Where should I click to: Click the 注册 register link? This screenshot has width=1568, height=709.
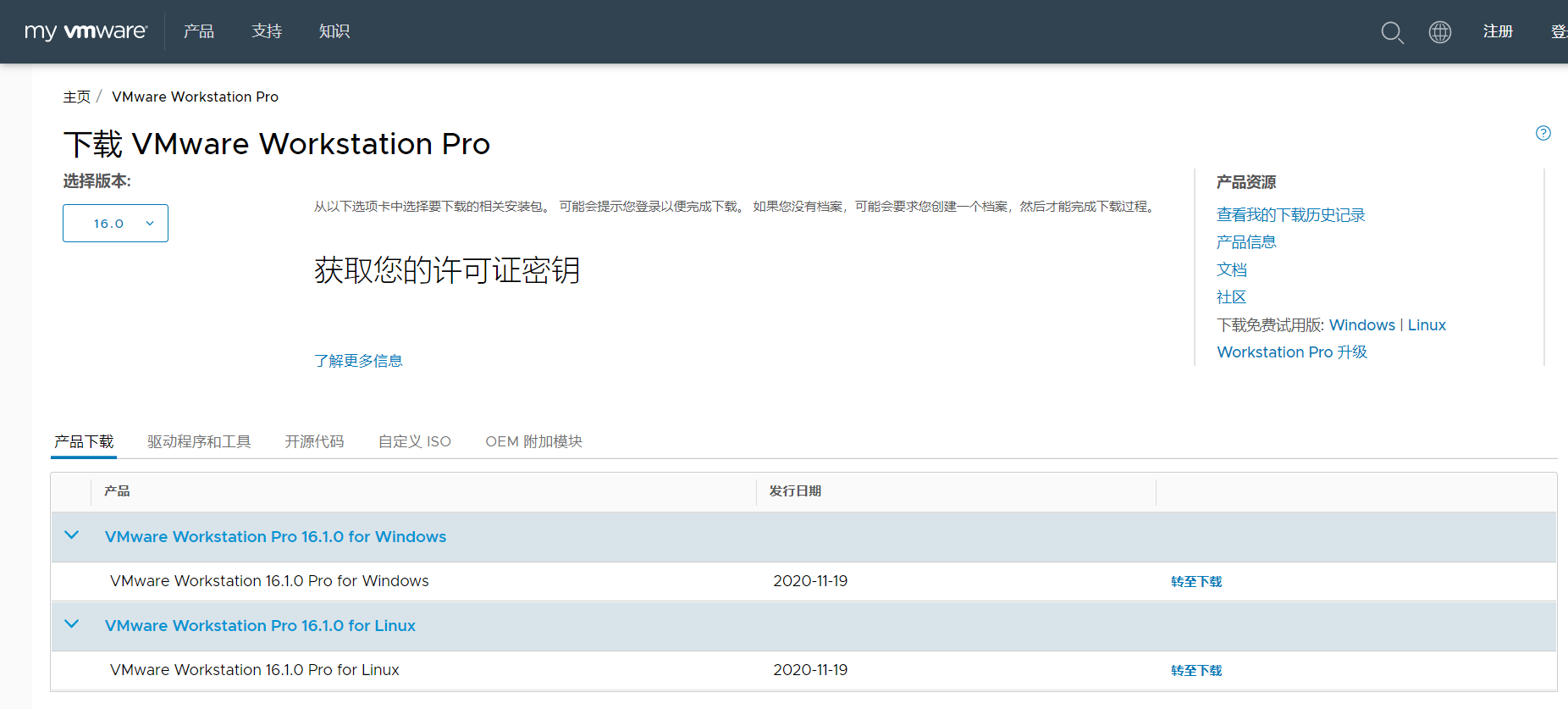coord(1498,31)
